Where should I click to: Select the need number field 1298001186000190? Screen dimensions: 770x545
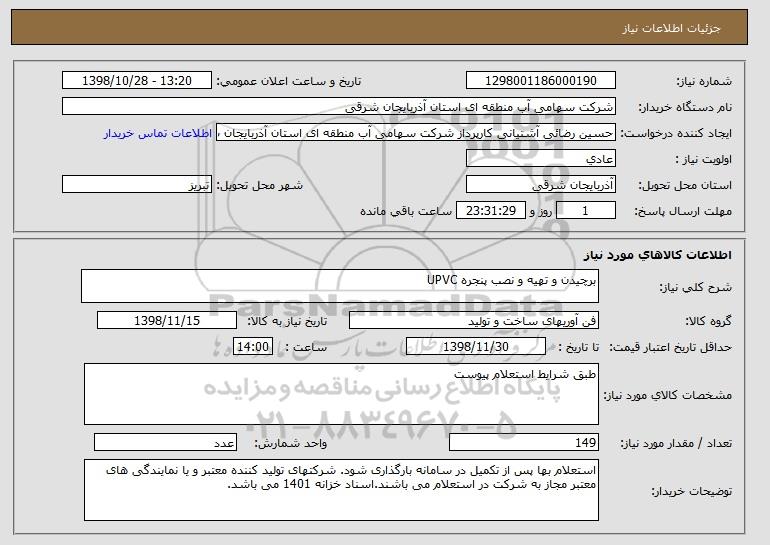pyautogui.click(x=541, y=81)
